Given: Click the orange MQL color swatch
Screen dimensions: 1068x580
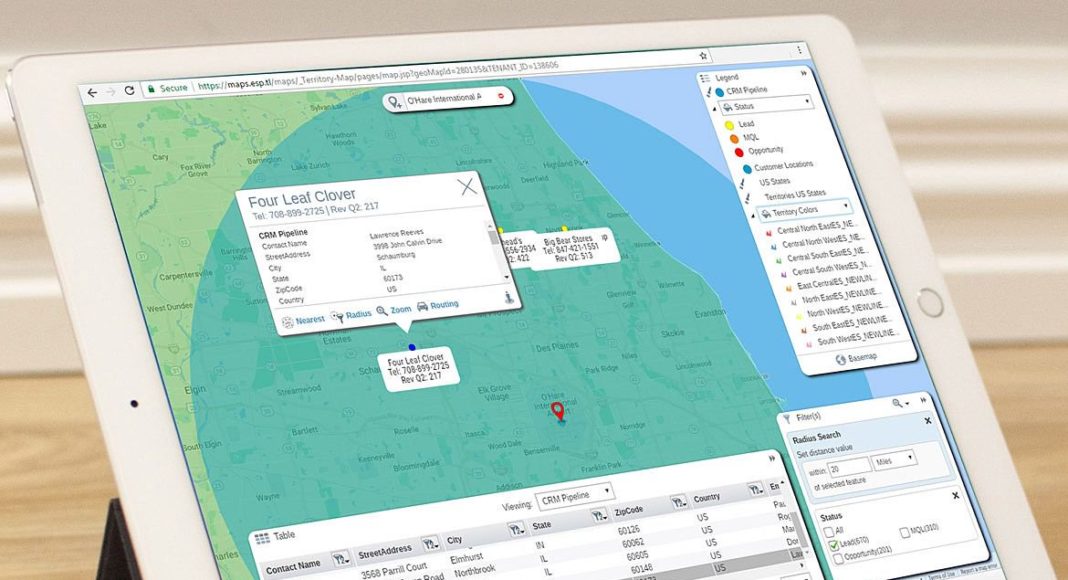Looking at the screenshot, I should click(x=734, y=140).
